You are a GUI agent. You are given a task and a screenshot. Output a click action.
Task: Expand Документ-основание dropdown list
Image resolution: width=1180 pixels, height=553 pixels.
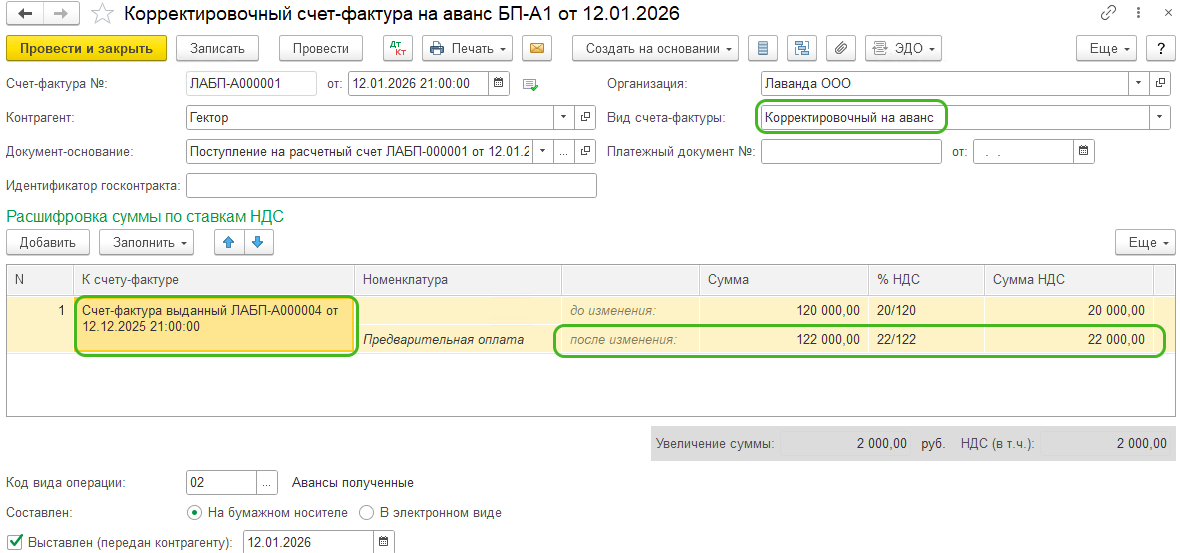tap(543, 151)
